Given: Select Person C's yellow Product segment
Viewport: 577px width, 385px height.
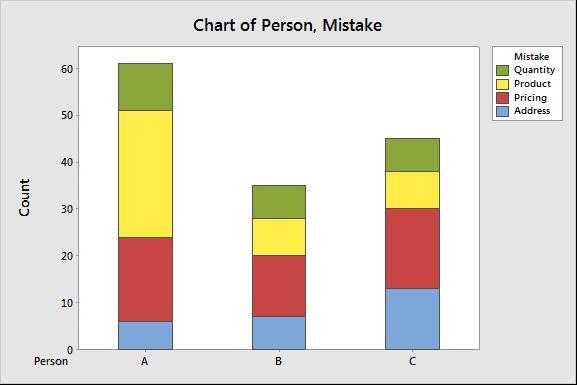Looking at the screenshot, I should tap(413, 190).
